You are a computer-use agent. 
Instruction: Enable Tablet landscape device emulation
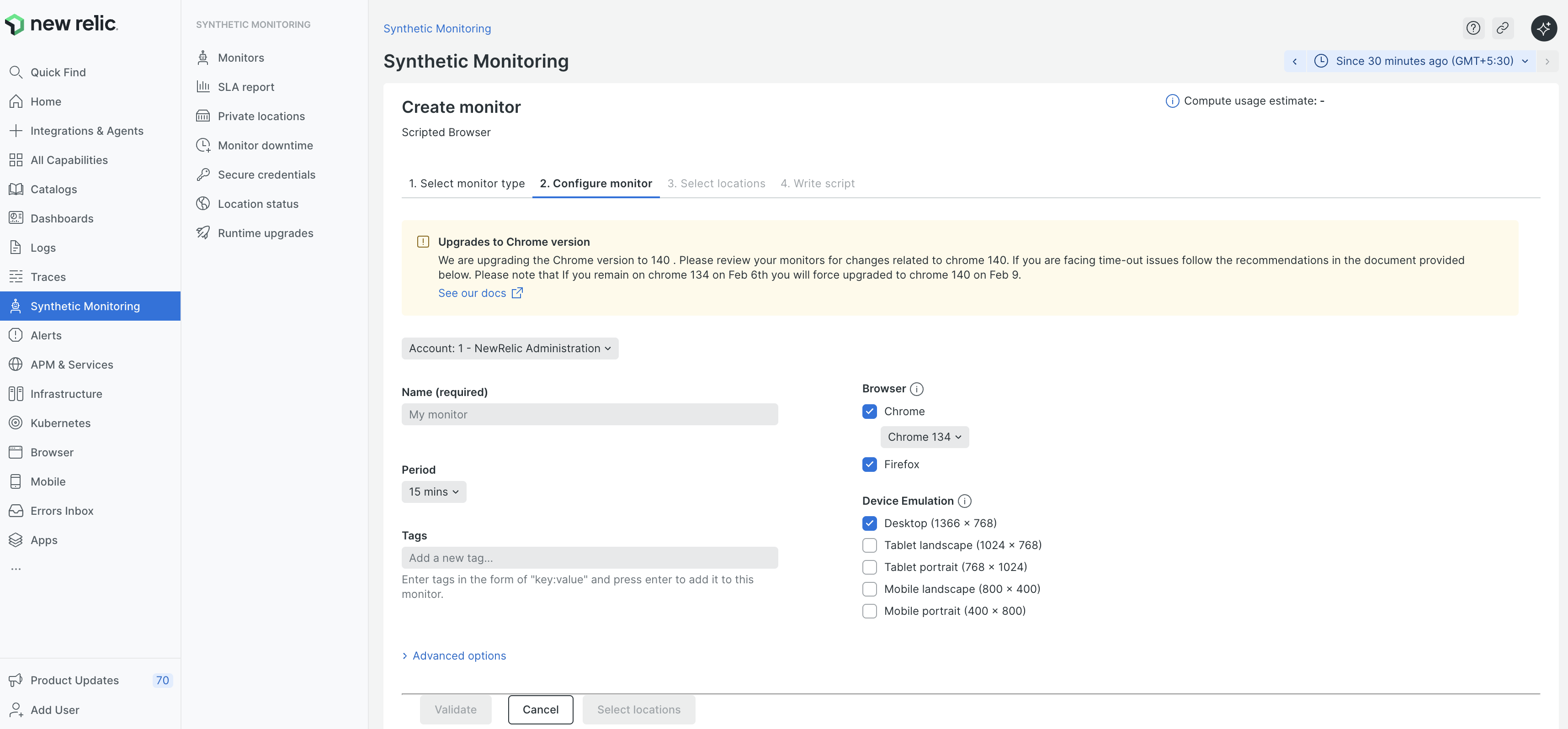(x=869, y=545)
